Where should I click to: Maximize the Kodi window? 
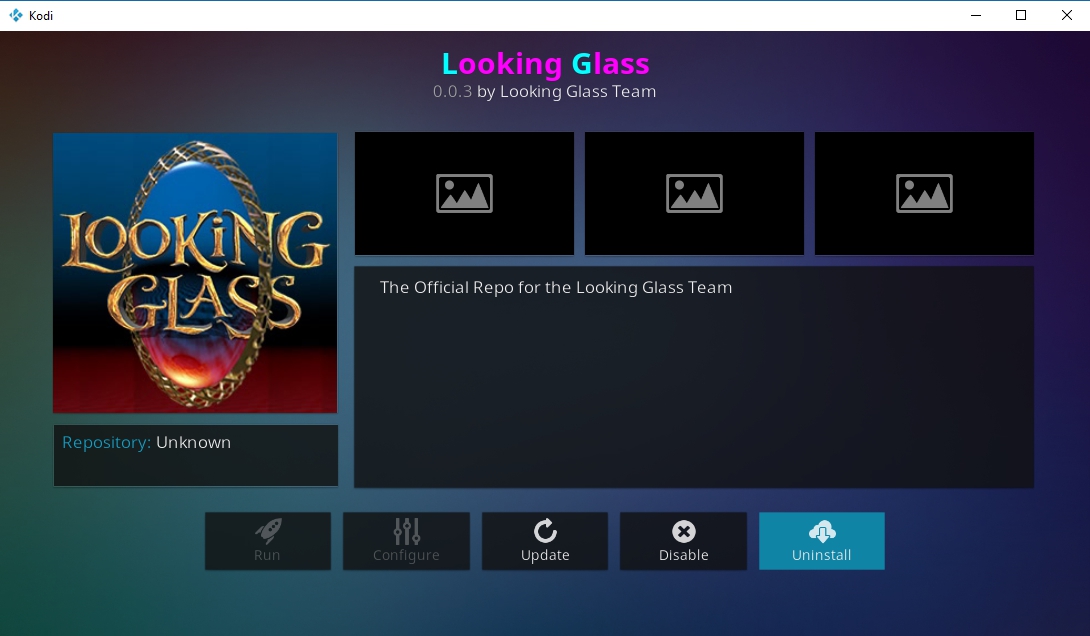(1021, 15)
